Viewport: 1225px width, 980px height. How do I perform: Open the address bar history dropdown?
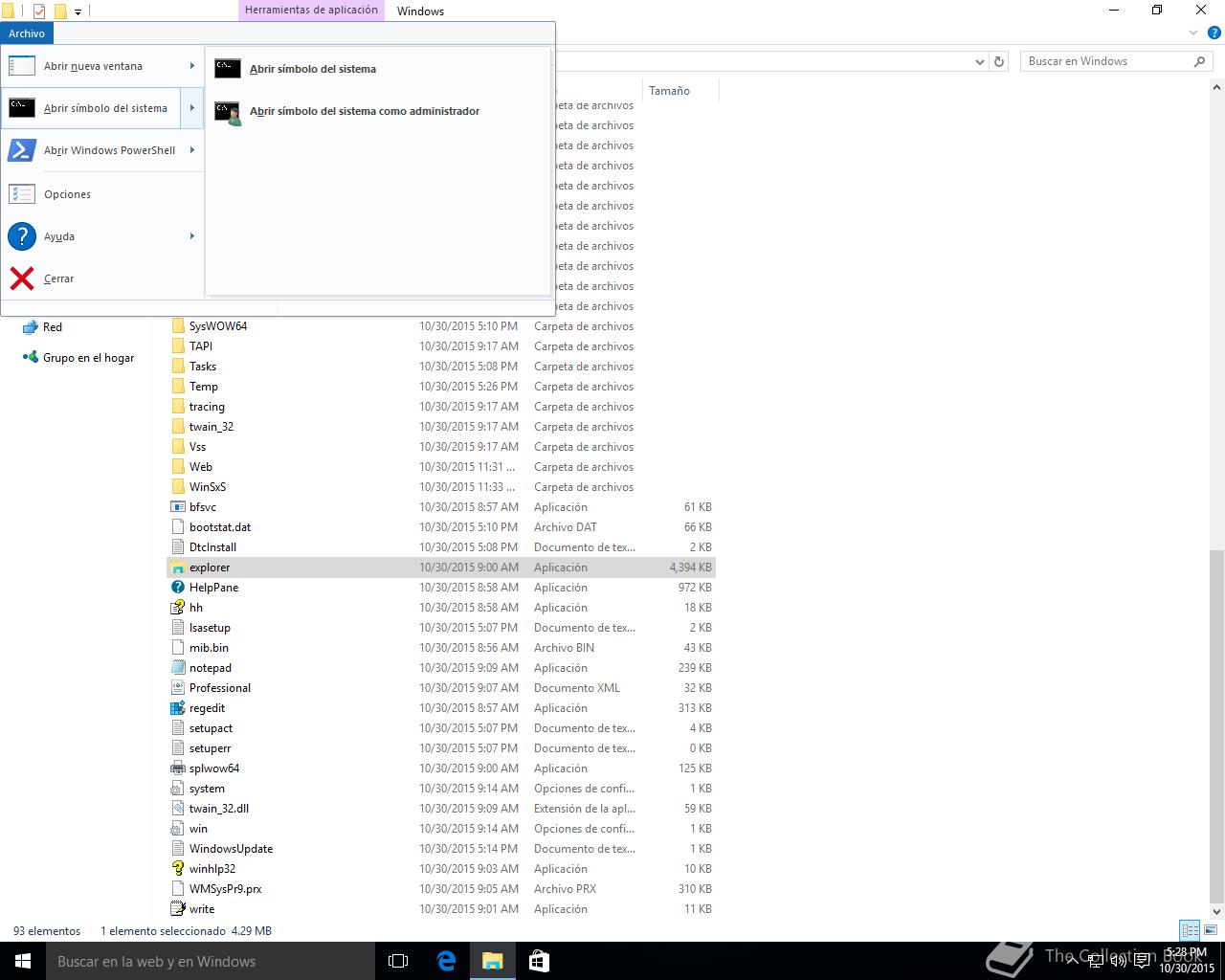point(980,61)
